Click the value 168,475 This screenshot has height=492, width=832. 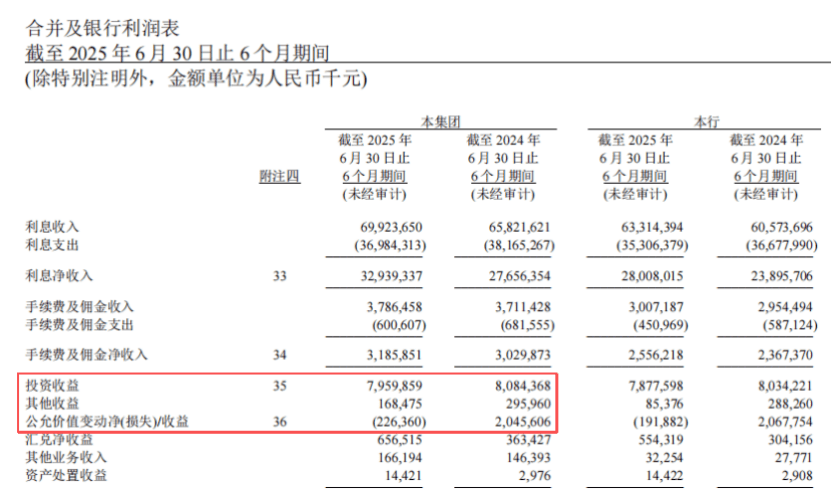(x=400, y=404)
